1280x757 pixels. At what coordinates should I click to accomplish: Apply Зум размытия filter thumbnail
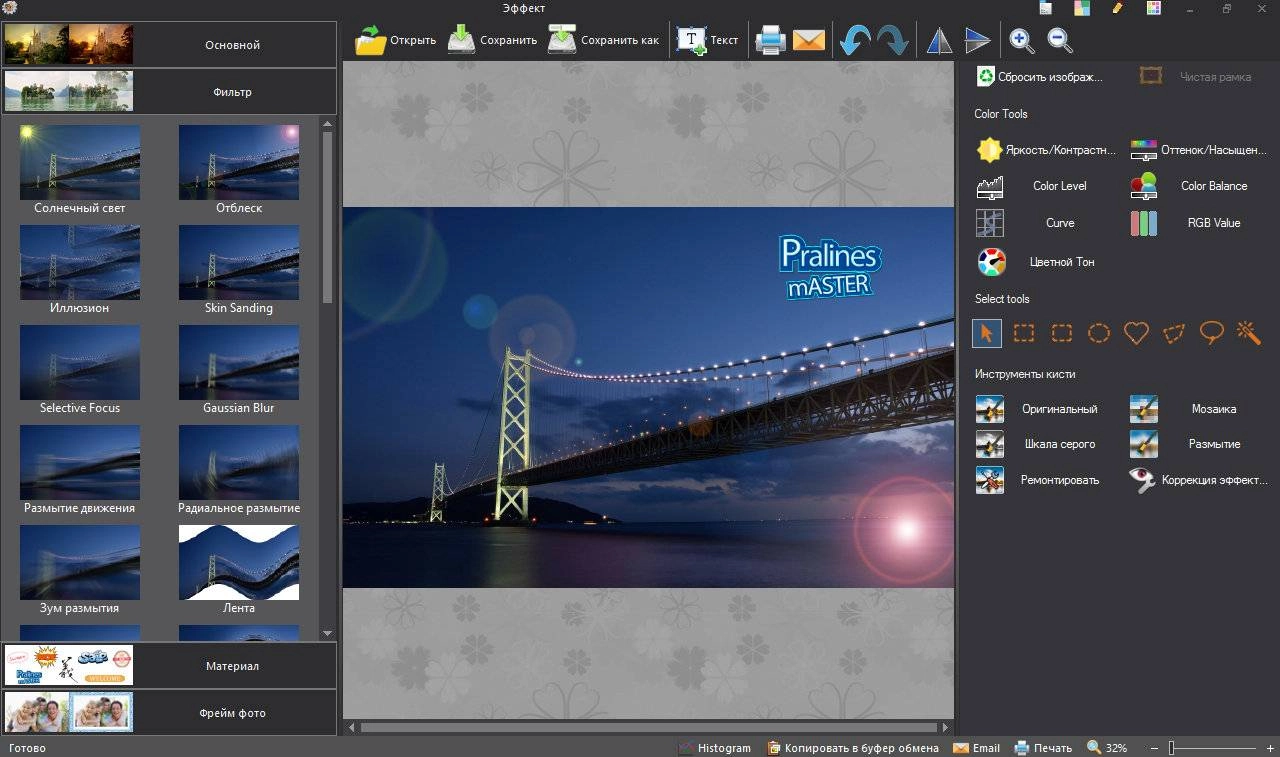(x=80, y=563)
